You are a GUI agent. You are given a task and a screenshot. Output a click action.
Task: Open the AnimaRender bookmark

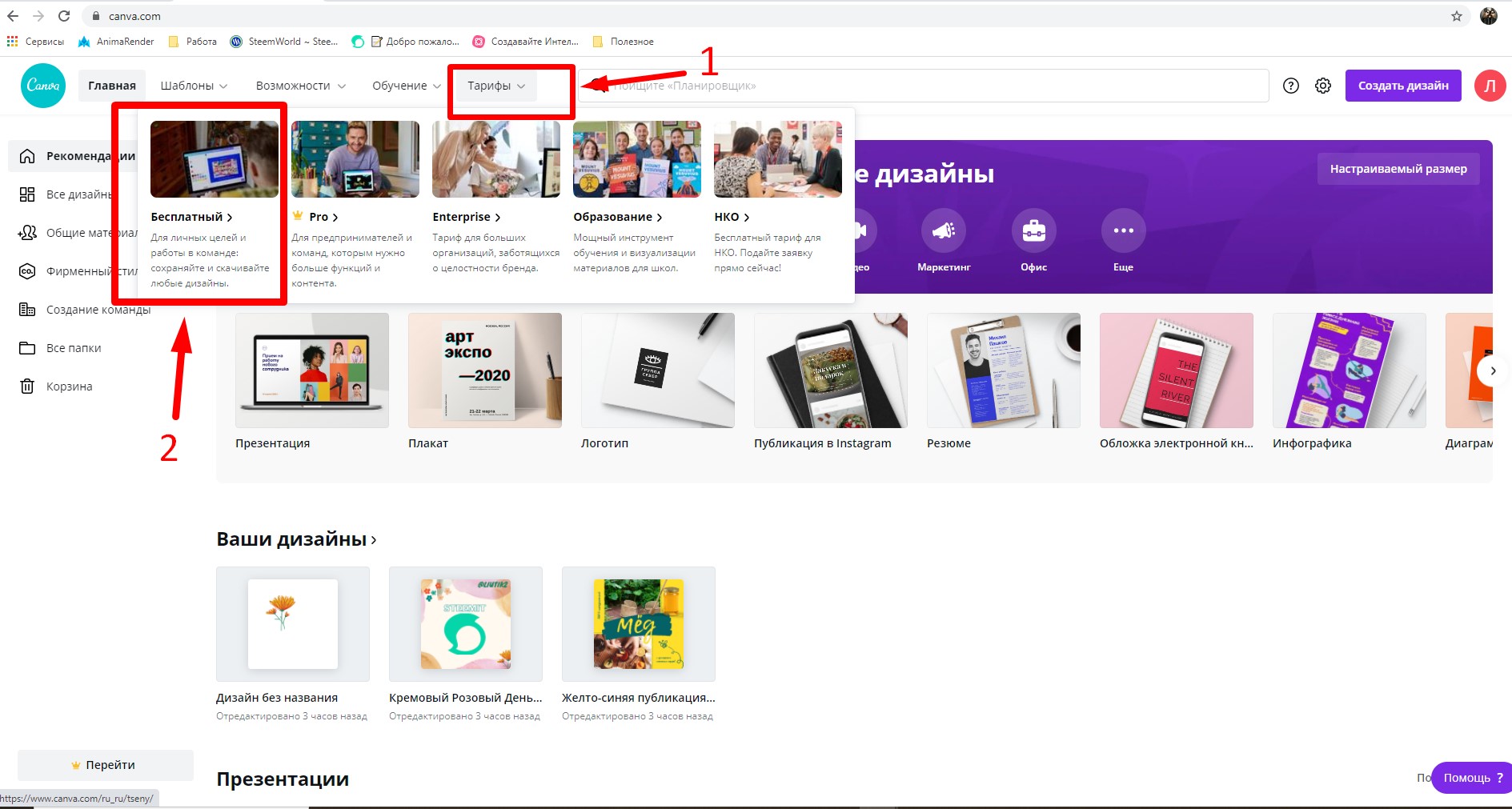tap(116, 42)
